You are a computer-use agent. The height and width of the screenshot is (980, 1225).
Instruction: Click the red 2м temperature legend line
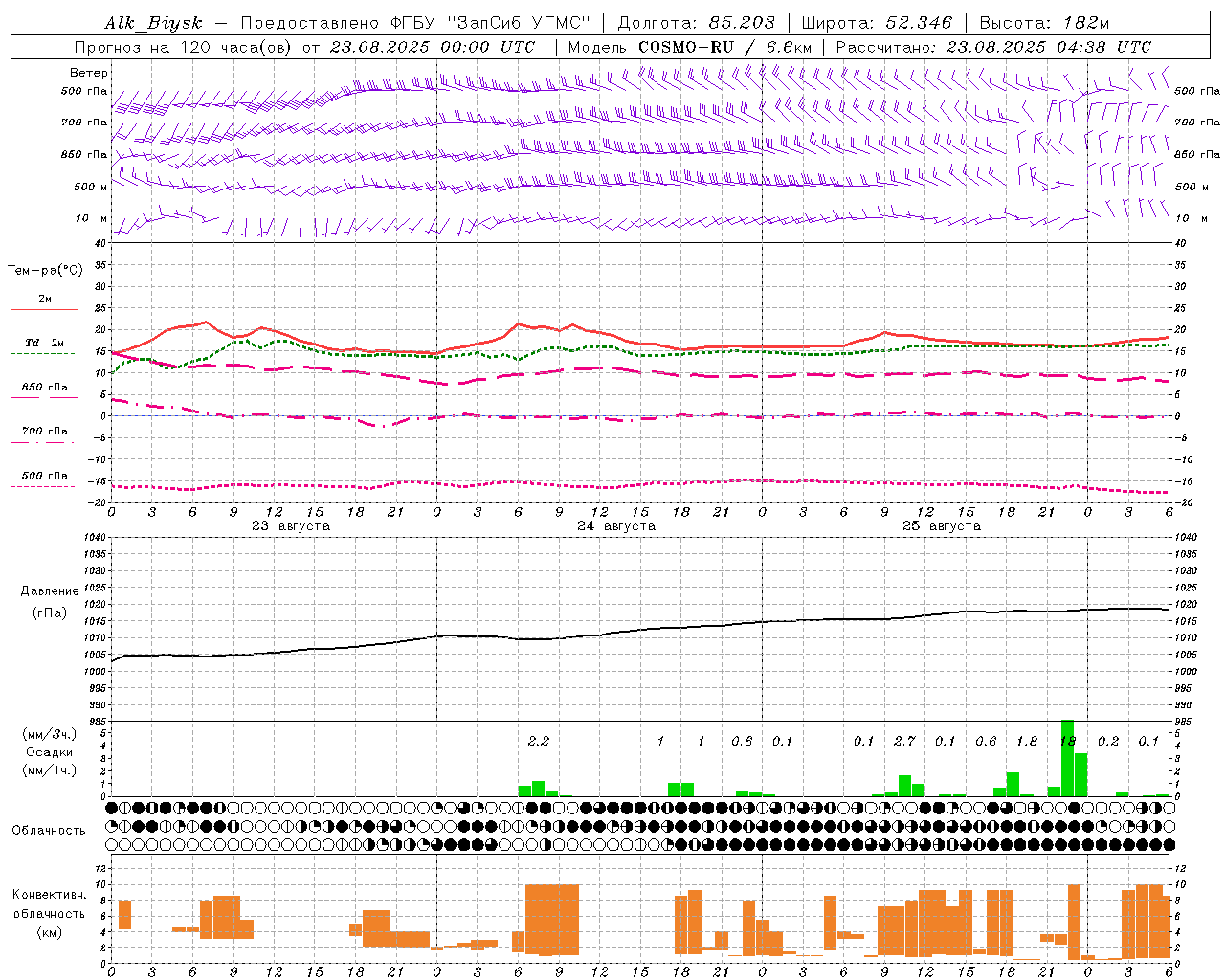44,309
